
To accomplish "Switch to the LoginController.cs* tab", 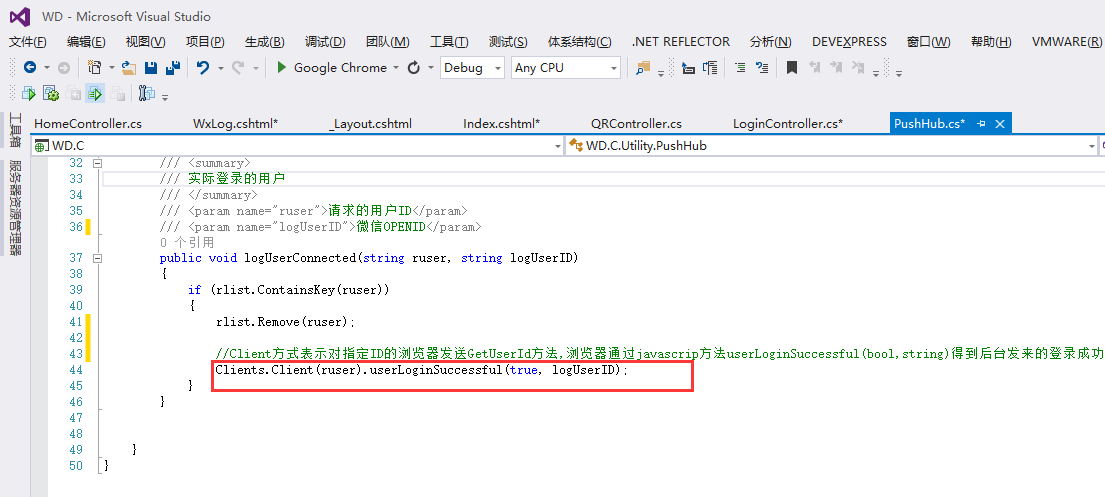I will click(788, 123).
